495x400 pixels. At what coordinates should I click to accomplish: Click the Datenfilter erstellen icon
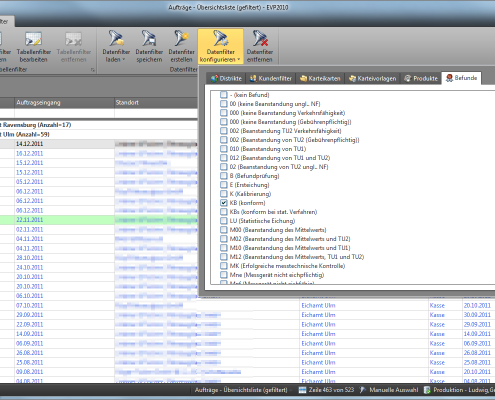(x=182, y=39)
